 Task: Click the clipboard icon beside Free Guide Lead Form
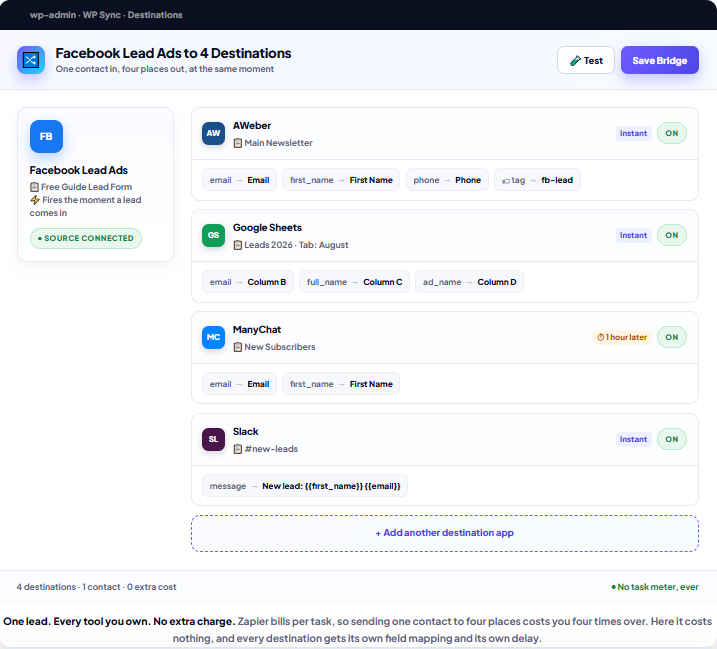[x=34, y=187]
